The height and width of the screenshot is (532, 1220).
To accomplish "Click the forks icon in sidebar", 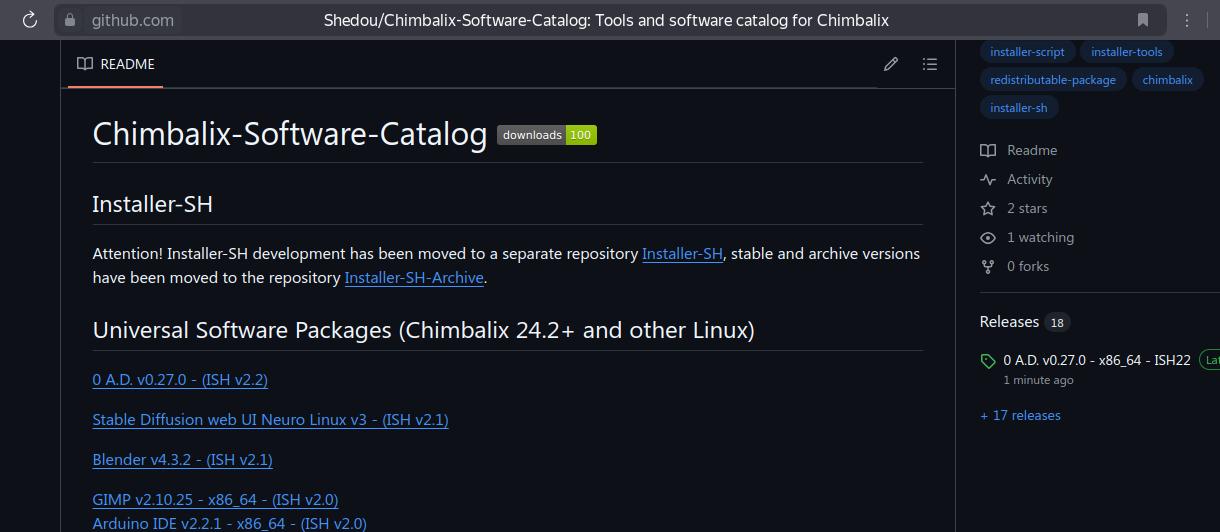I will coord(988,267).
